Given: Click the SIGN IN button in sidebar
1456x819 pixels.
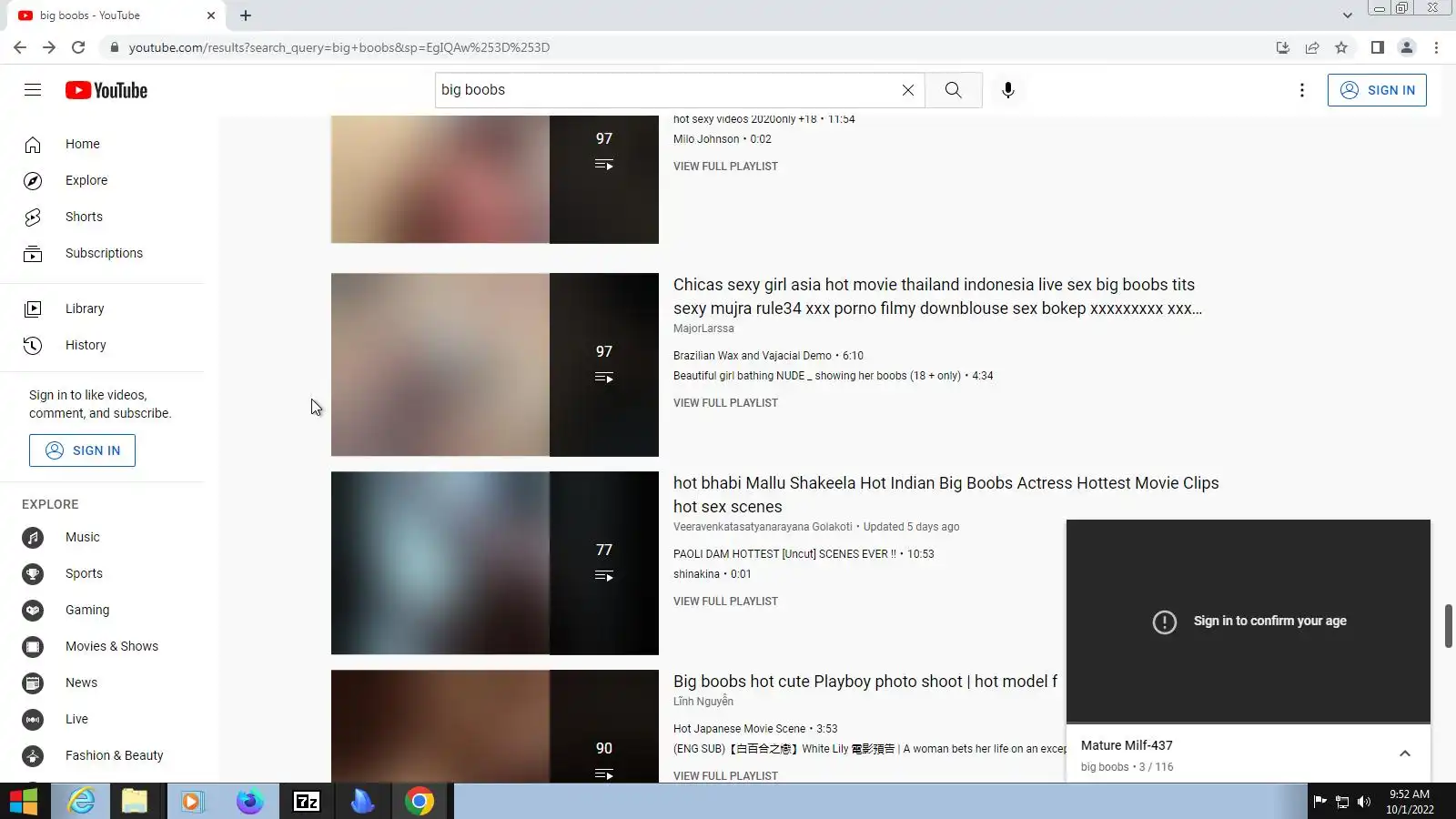Looking at the screenshot, I should click(x=82, y=450).
